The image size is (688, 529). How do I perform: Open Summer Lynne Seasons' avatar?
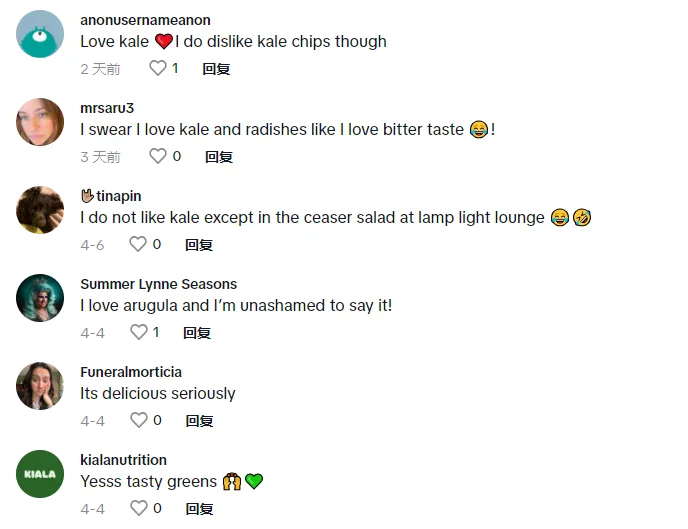(x=40, y=298)
